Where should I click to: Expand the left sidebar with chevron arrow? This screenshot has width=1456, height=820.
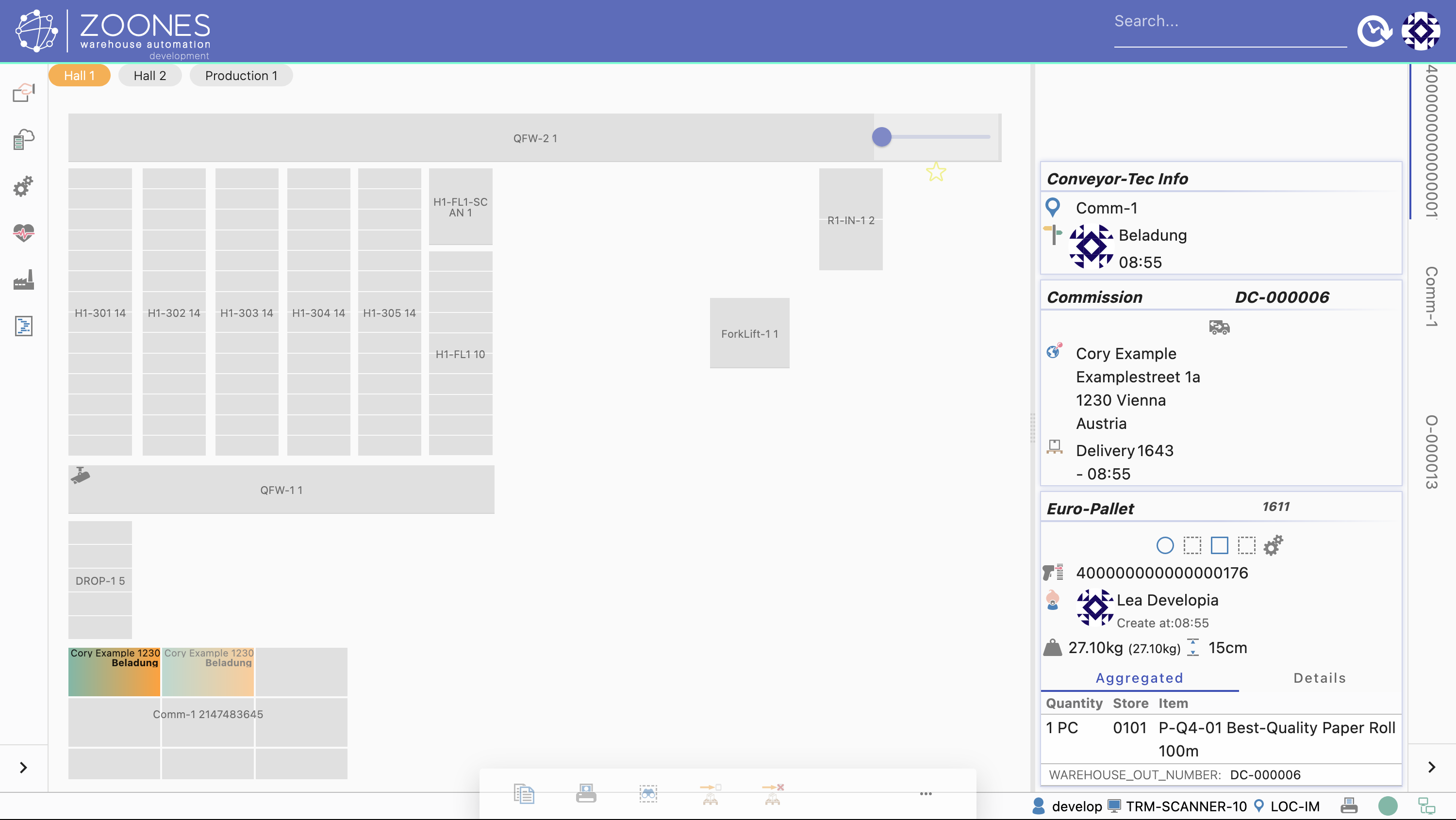pos(23,768)
